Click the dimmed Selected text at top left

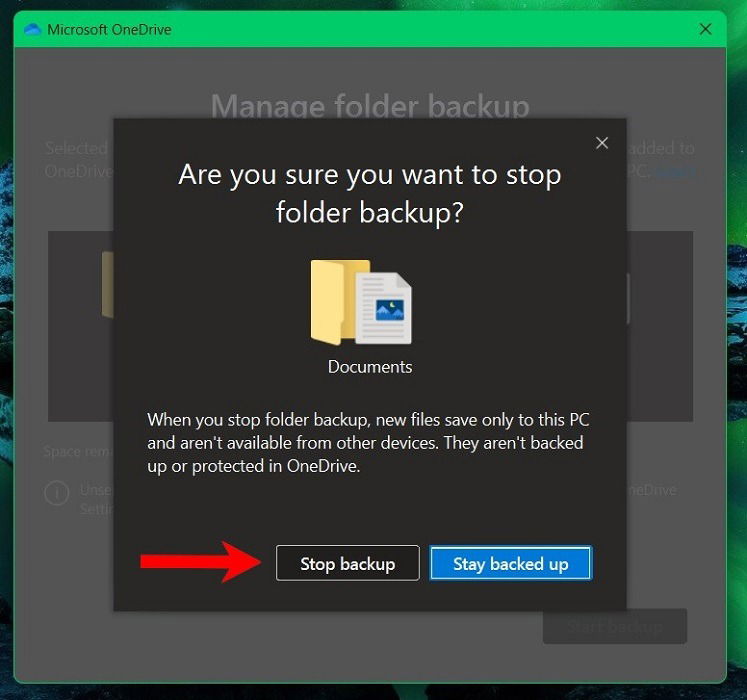[x=76, y=148]
